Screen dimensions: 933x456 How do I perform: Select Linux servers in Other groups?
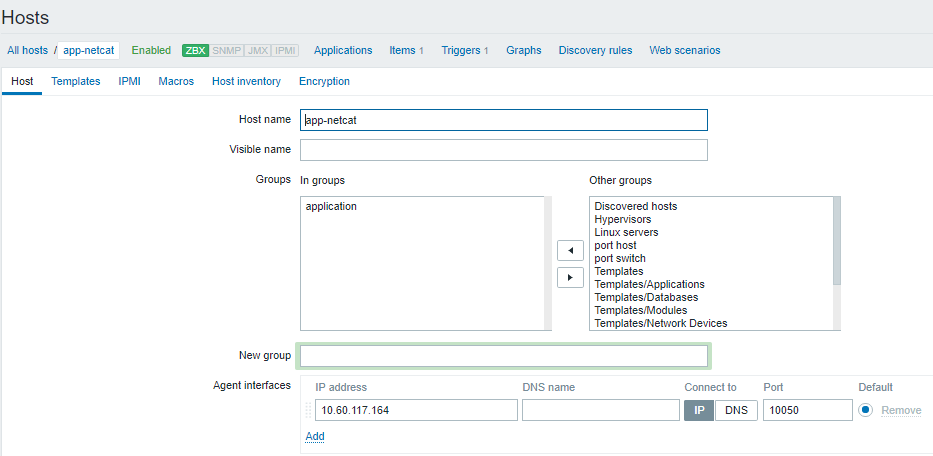pyautogui.click(x=626, y=232)
